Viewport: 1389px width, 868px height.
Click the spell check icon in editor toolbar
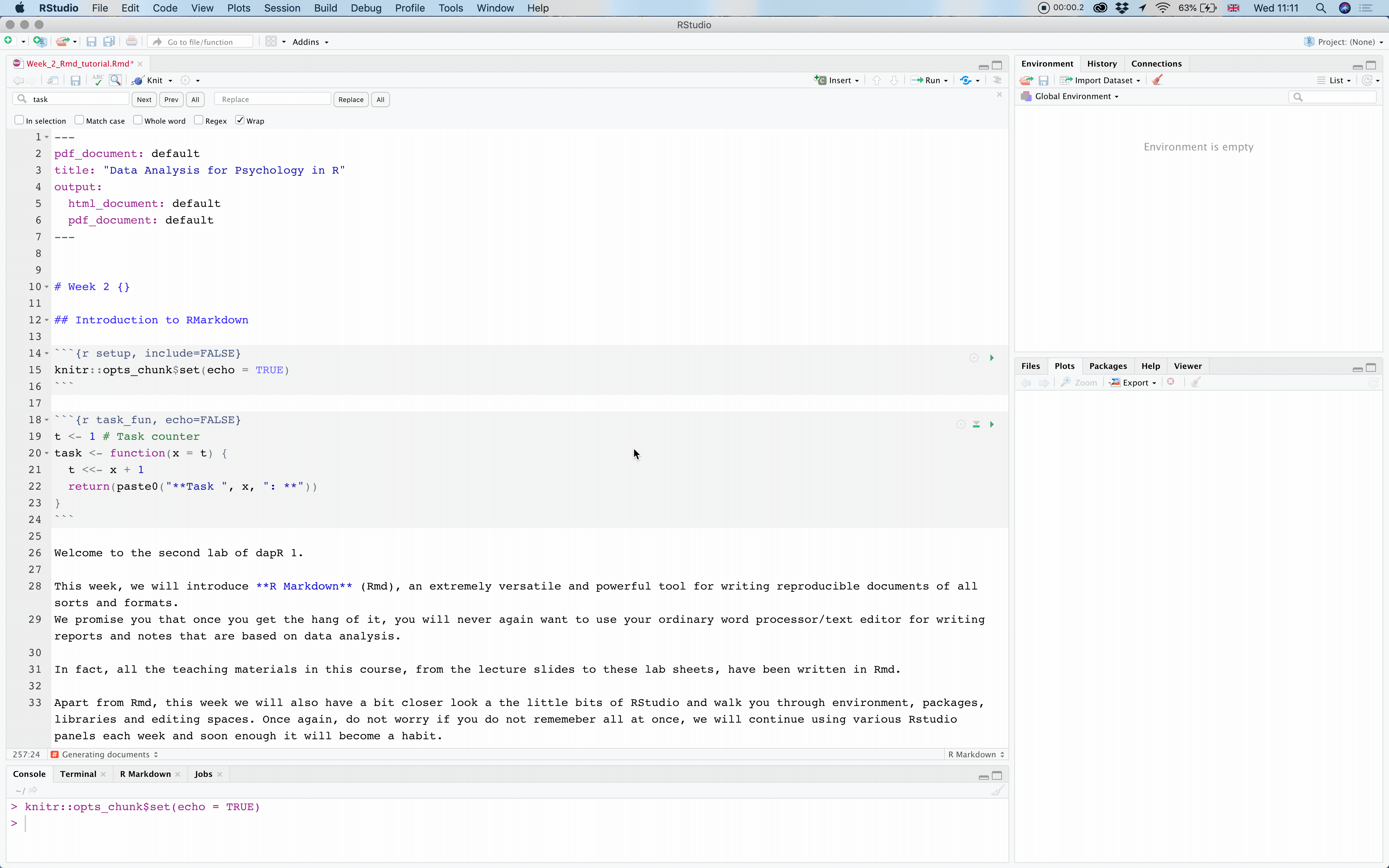click(x=98, y=80)
